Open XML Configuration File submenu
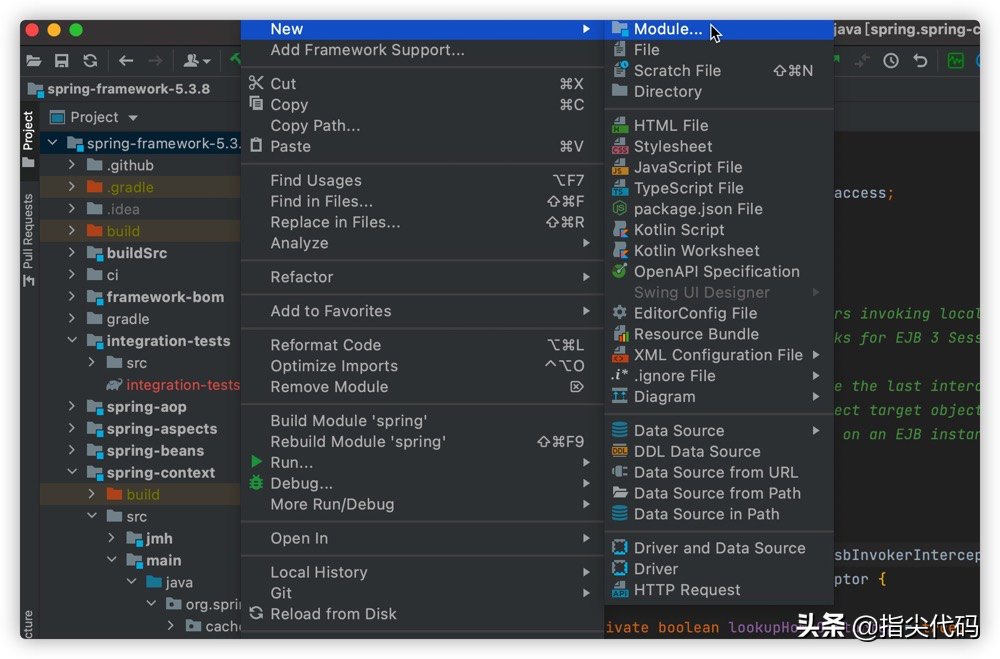 (719, 355)
